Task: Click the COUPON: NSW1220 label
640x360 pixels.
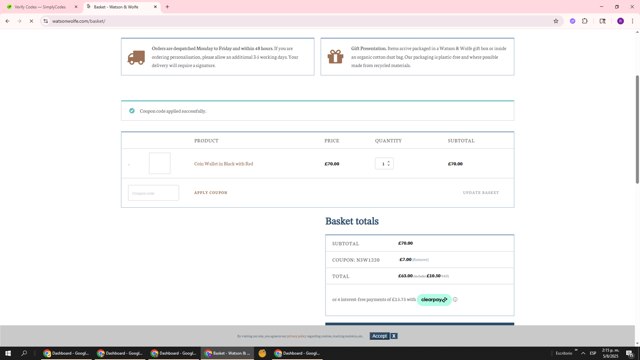Action: pos(356,260)
